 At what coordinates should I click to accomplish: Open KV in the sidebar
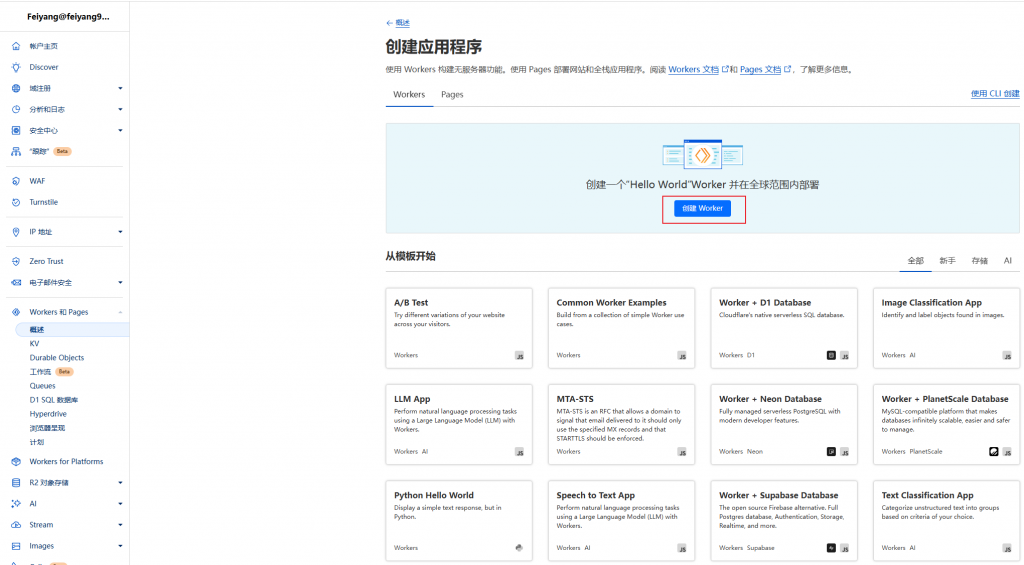click(x=35, y=344)
